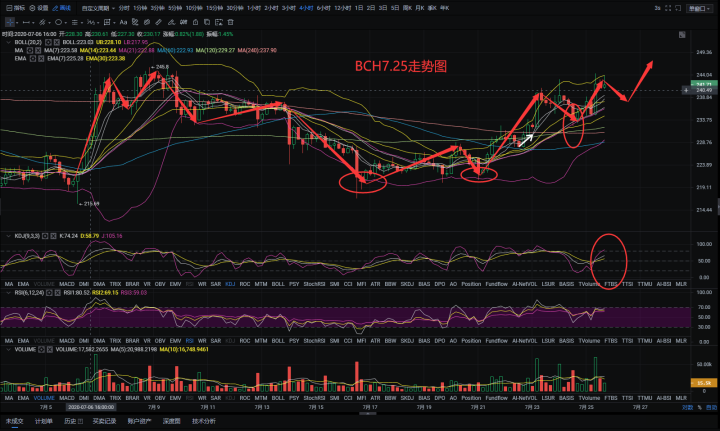Toggle visibility of the MA indicator row

pyautogui.click(x=29, y=51)
